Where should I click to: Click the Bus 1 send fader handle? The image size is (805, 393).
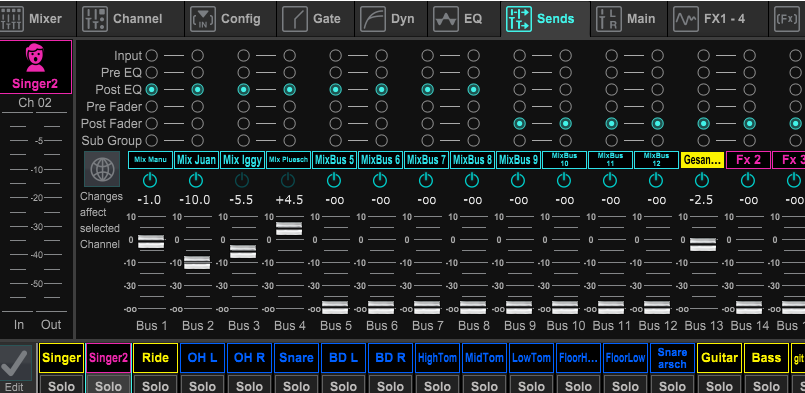pyautogui.click(x=151, y=241)
